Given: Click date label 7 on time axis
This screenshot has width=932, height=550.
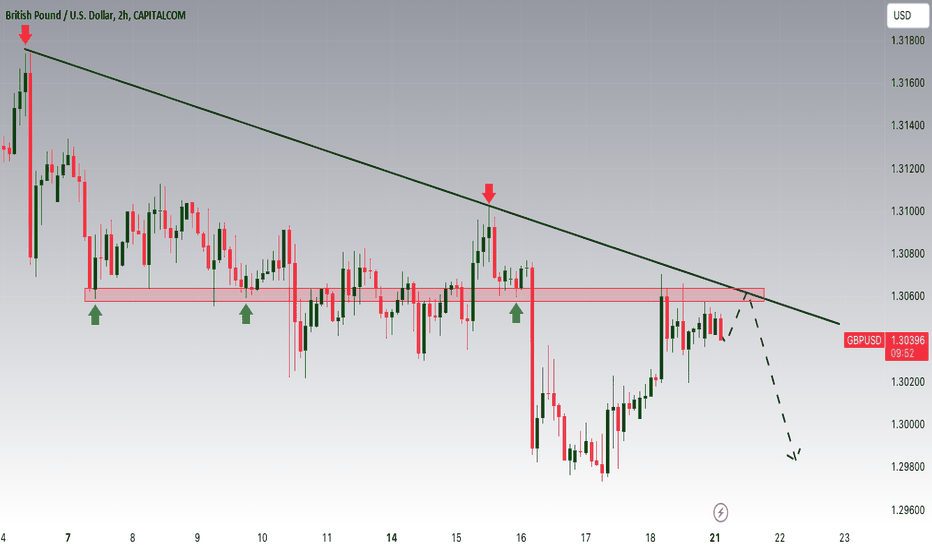Looking at the screenshot, I should 68,538.
